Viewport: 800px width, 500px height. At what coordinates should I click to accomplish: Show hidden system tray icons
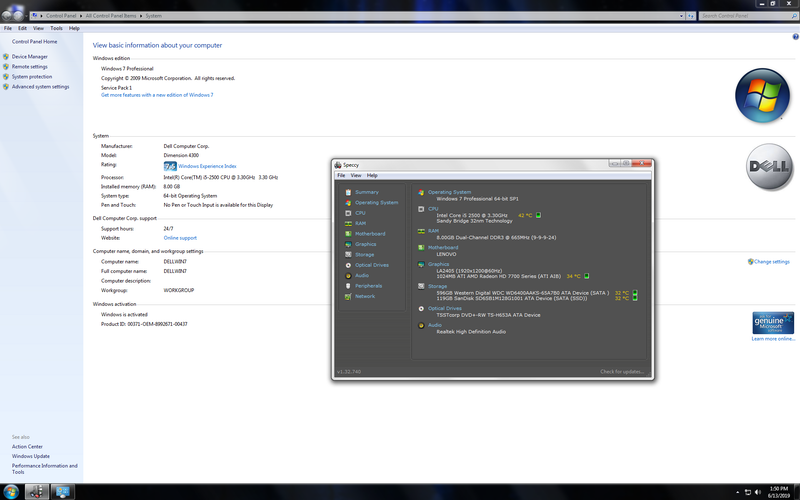tap(737, 492)
